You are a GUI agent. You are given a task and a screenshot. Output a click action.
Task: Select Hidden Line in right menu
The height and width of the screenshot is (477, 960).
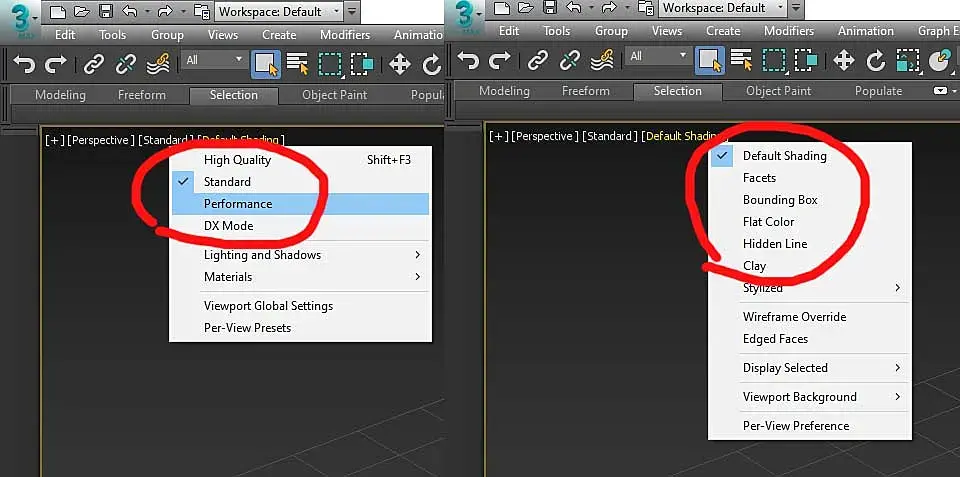pyautogui.click(x=809, y=244)
